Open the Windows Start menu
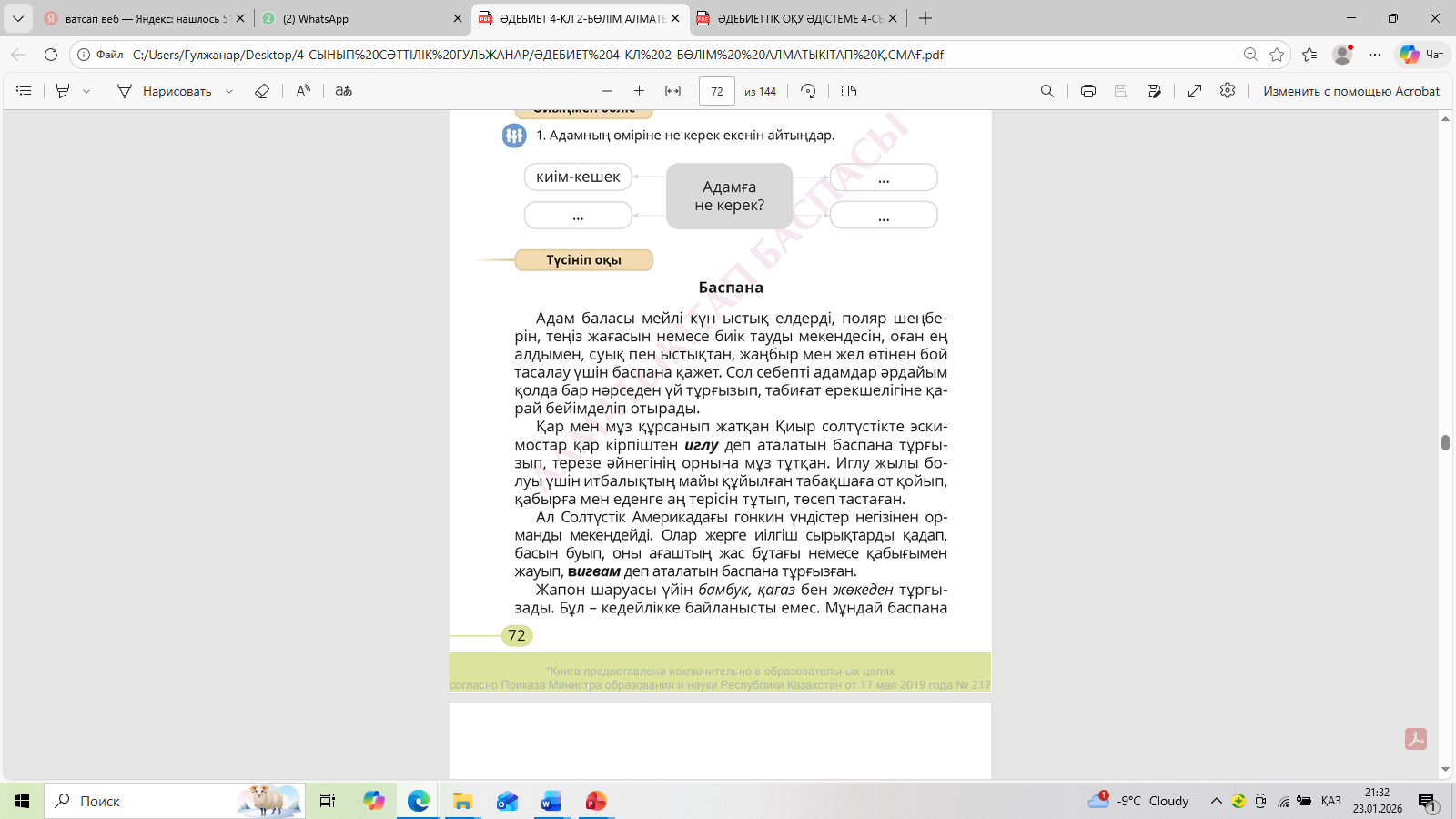 pyautogui.click(x=22, y=801)
